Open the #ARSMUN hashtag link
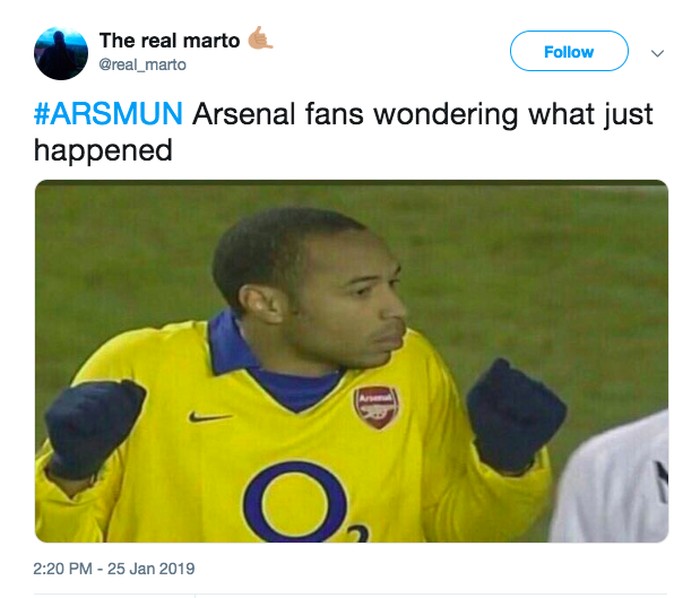The height and width of the screenshot is (598, 700). [108, 113]
